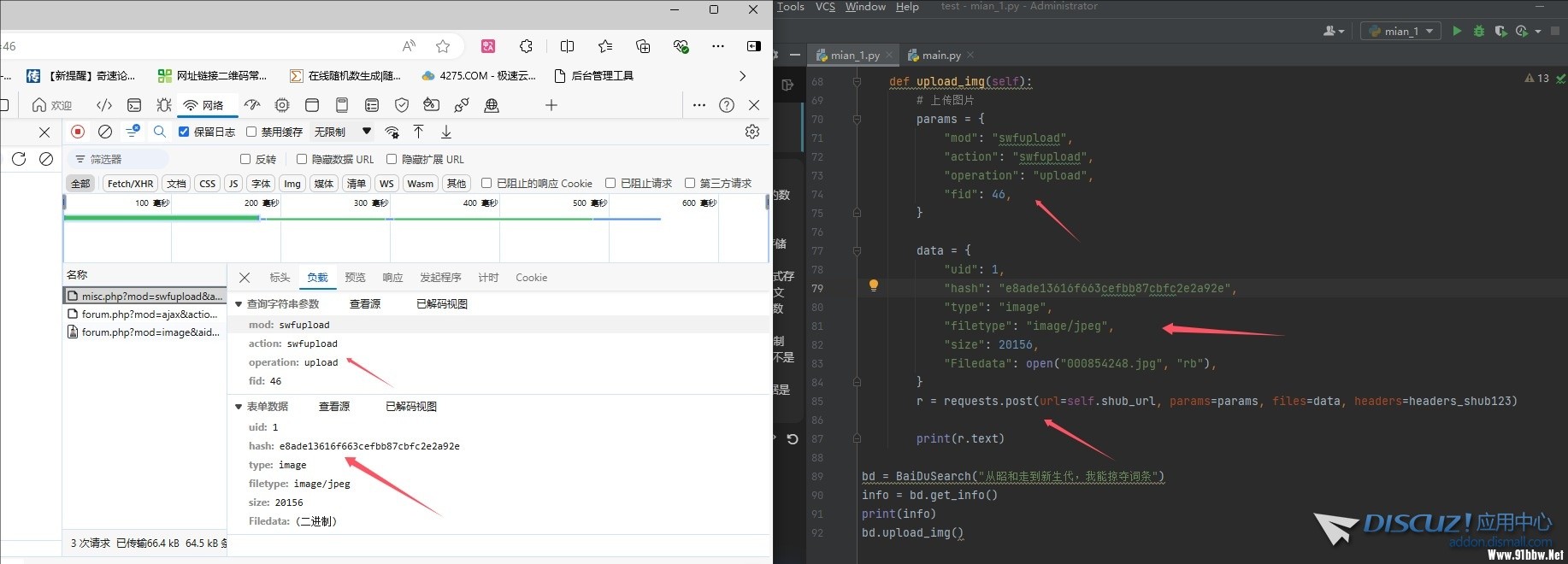
Task: Tick the 隐藏数据 URL checkbox
Action: pos(302,159)
